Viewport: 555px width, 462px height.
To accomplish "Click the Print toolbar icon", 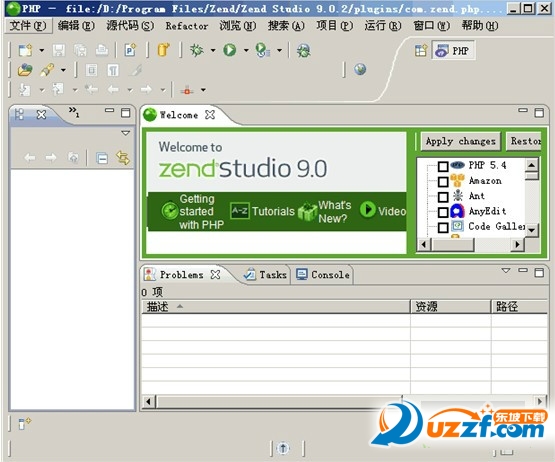I will pyautogui.click(x=102, y=50).
